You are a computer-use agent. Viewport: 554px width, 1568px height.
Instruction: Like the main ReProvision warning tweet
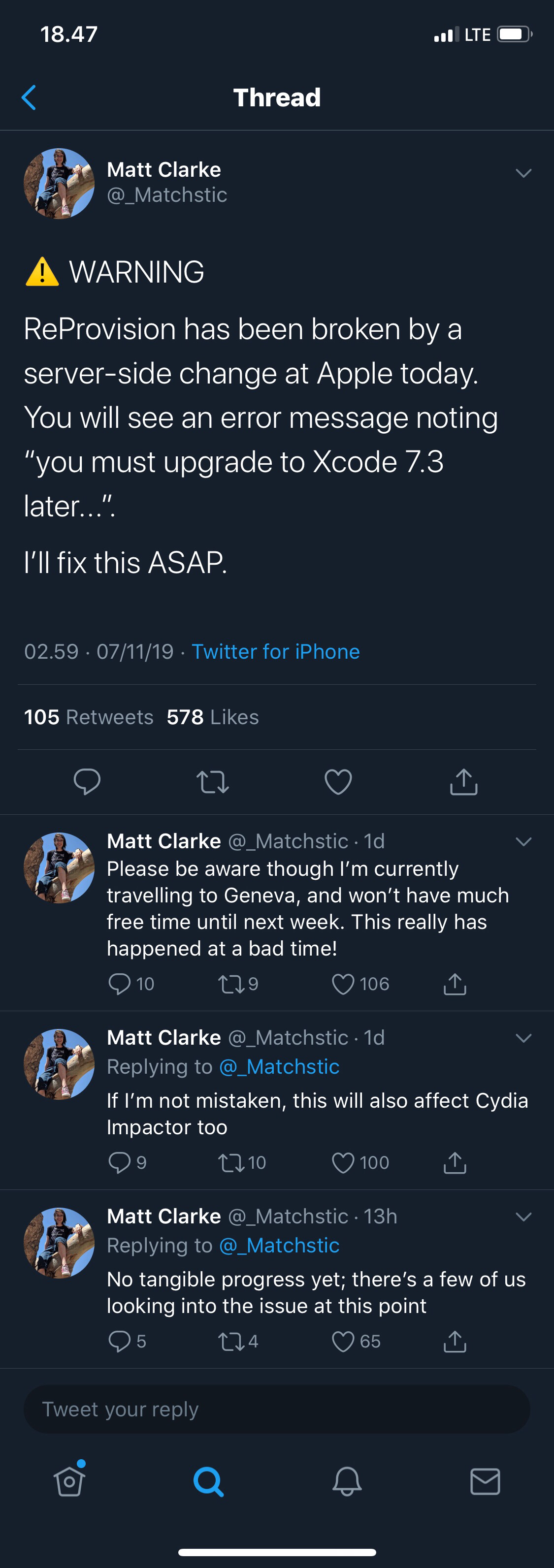coord(338,782)
